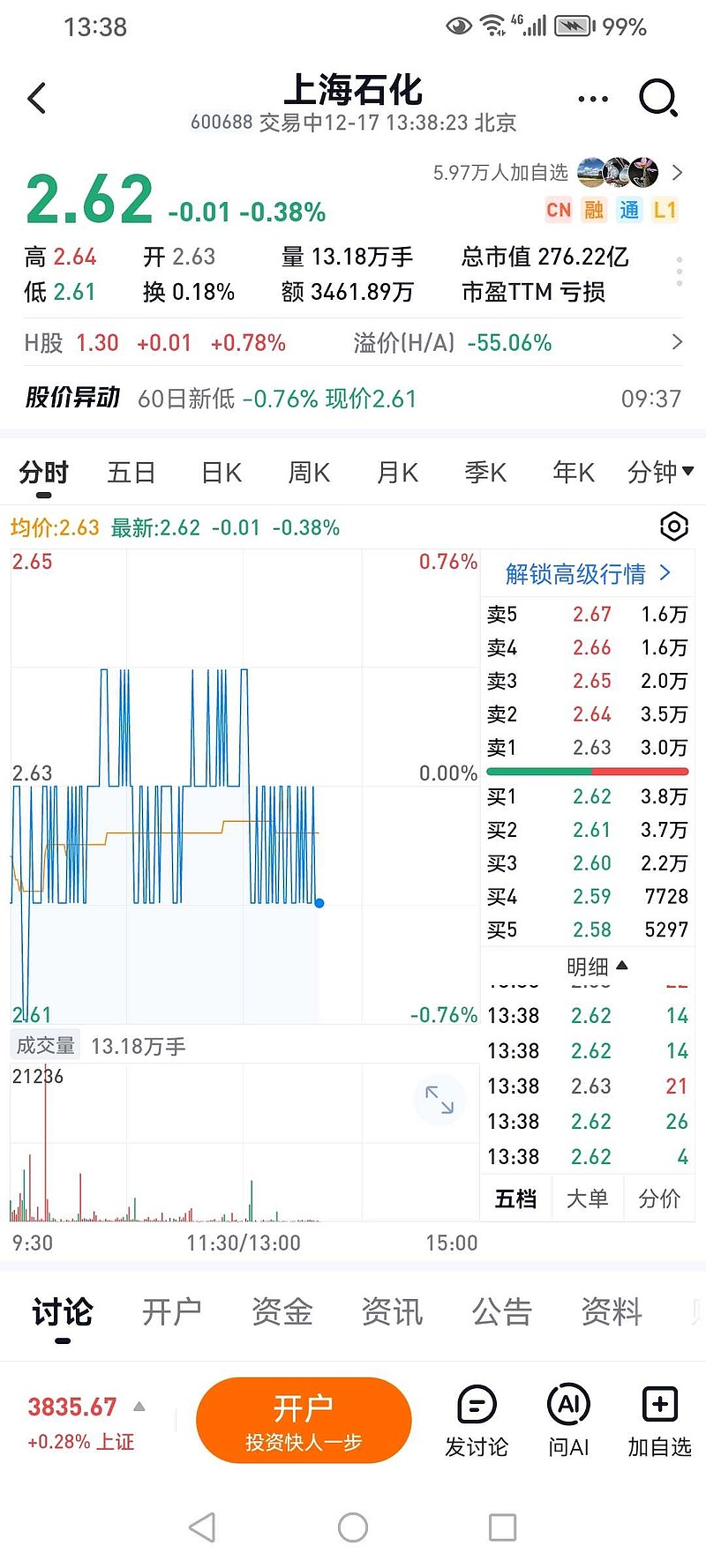Collapse the 明细 trade details list
Viewport: 706px width, 1568px height.
pyautogui.click(x=597, y=967)
